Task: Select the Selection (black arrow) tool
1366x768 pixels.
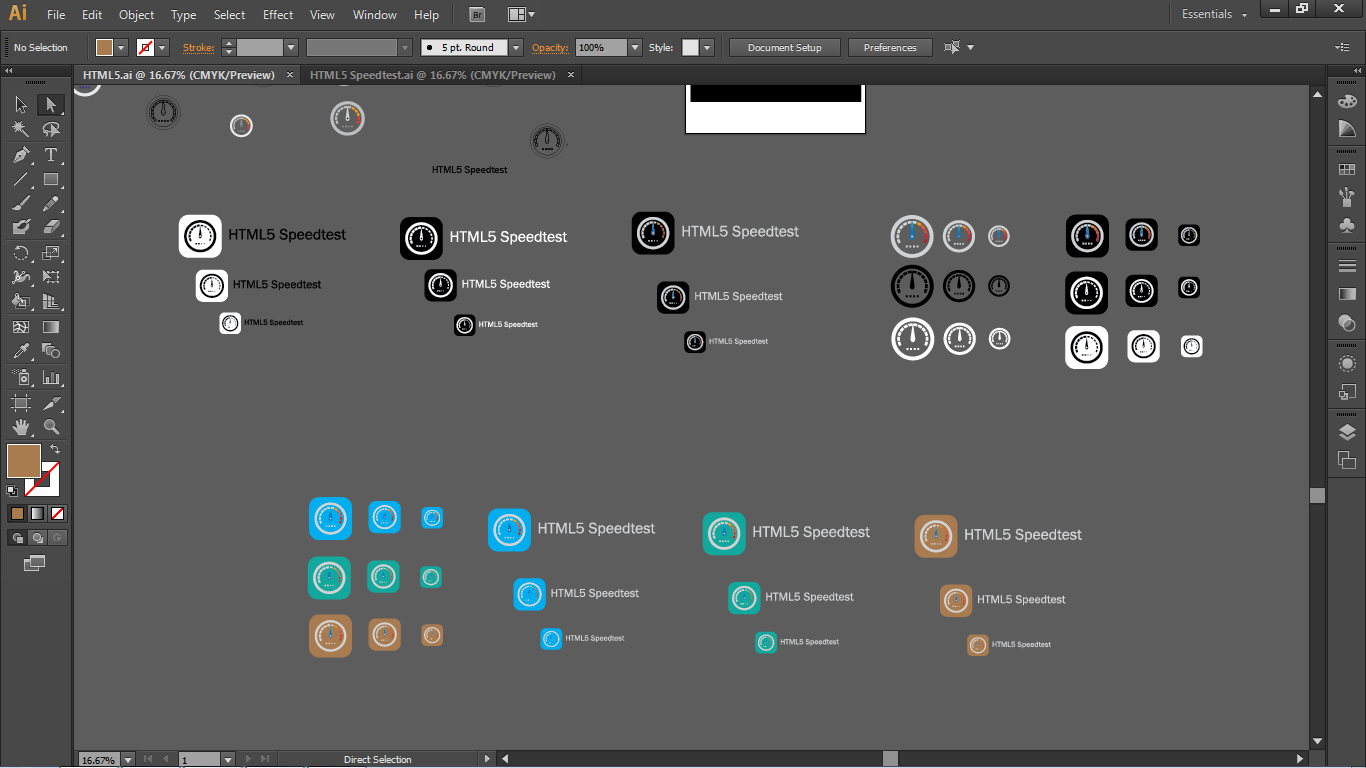Action: click(x=21, y=105)
